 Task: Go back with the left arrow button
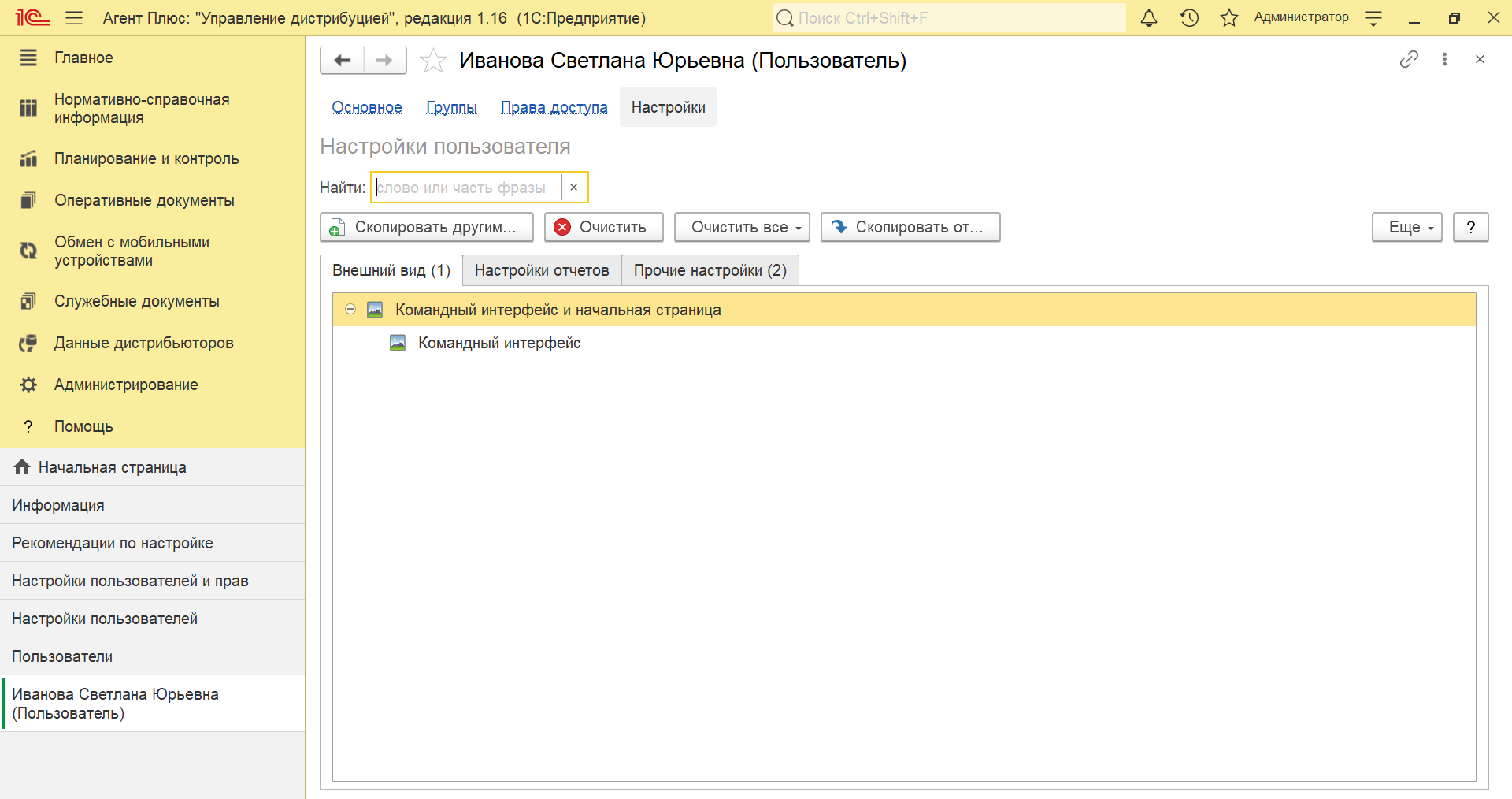point(342,60)
